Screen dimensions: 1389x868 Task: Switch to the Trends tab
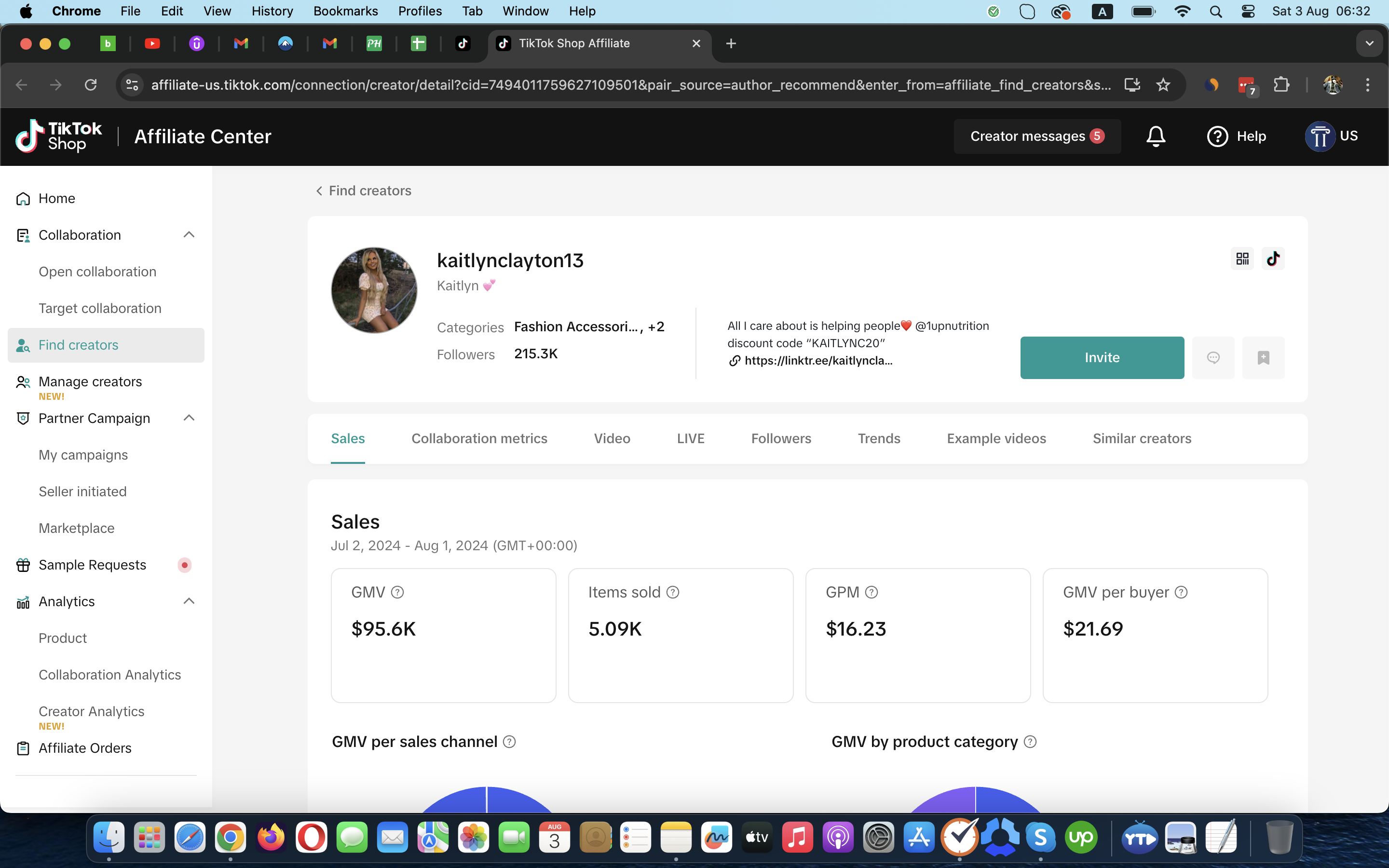click(x=879, y=439)
